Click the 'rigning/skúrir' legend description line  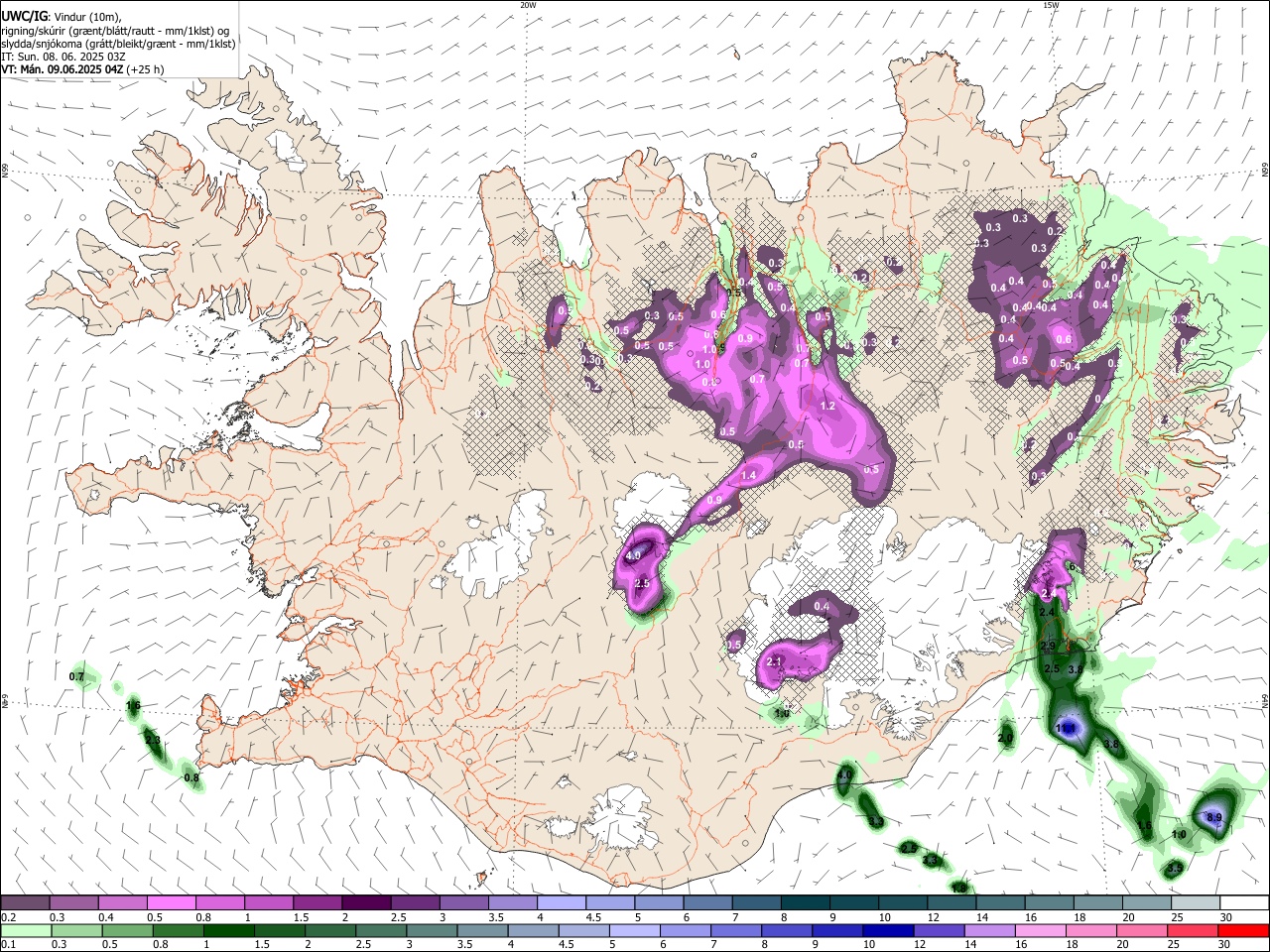(115, 31)
